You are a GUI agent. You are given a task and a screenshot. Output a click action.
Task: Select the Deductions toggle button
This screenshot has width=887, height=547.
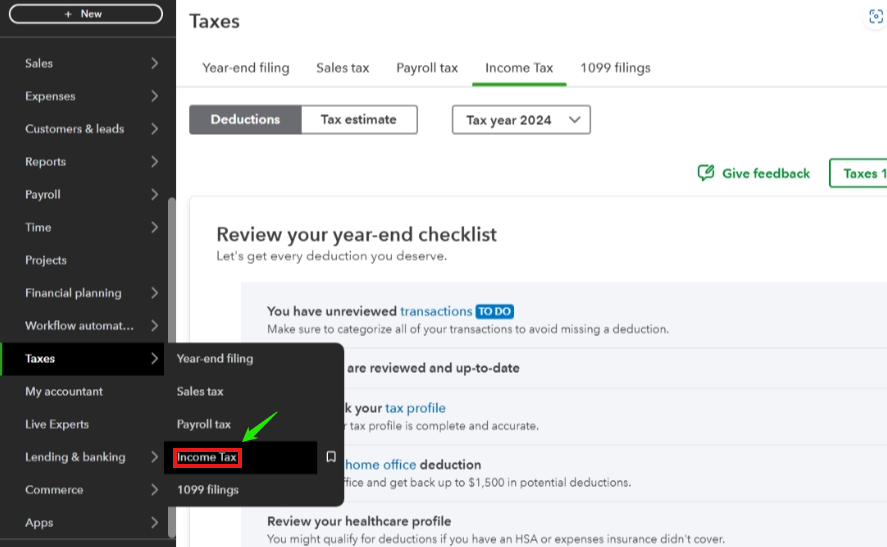point(246,119)
